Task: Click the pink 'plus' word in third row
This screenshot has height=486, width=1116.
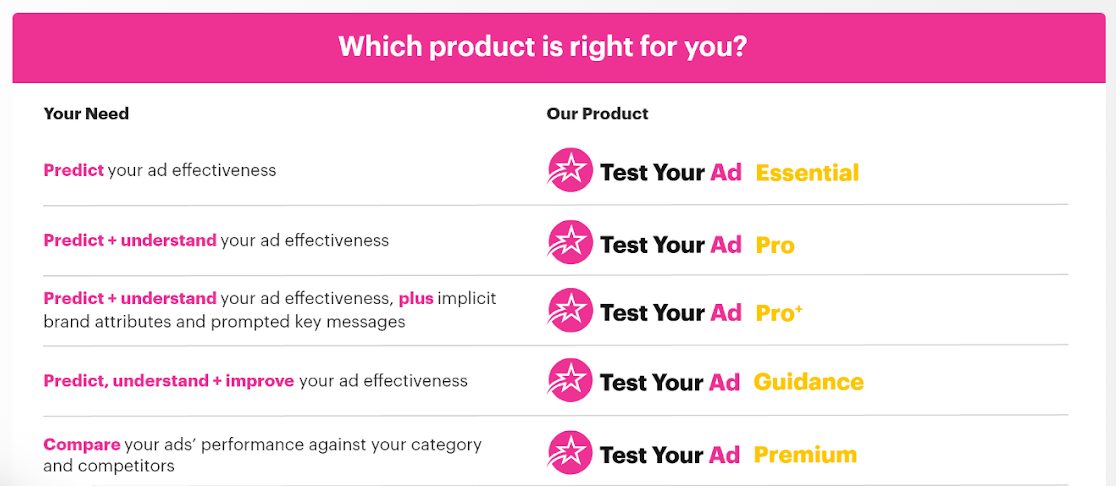Action: (416, 298)
